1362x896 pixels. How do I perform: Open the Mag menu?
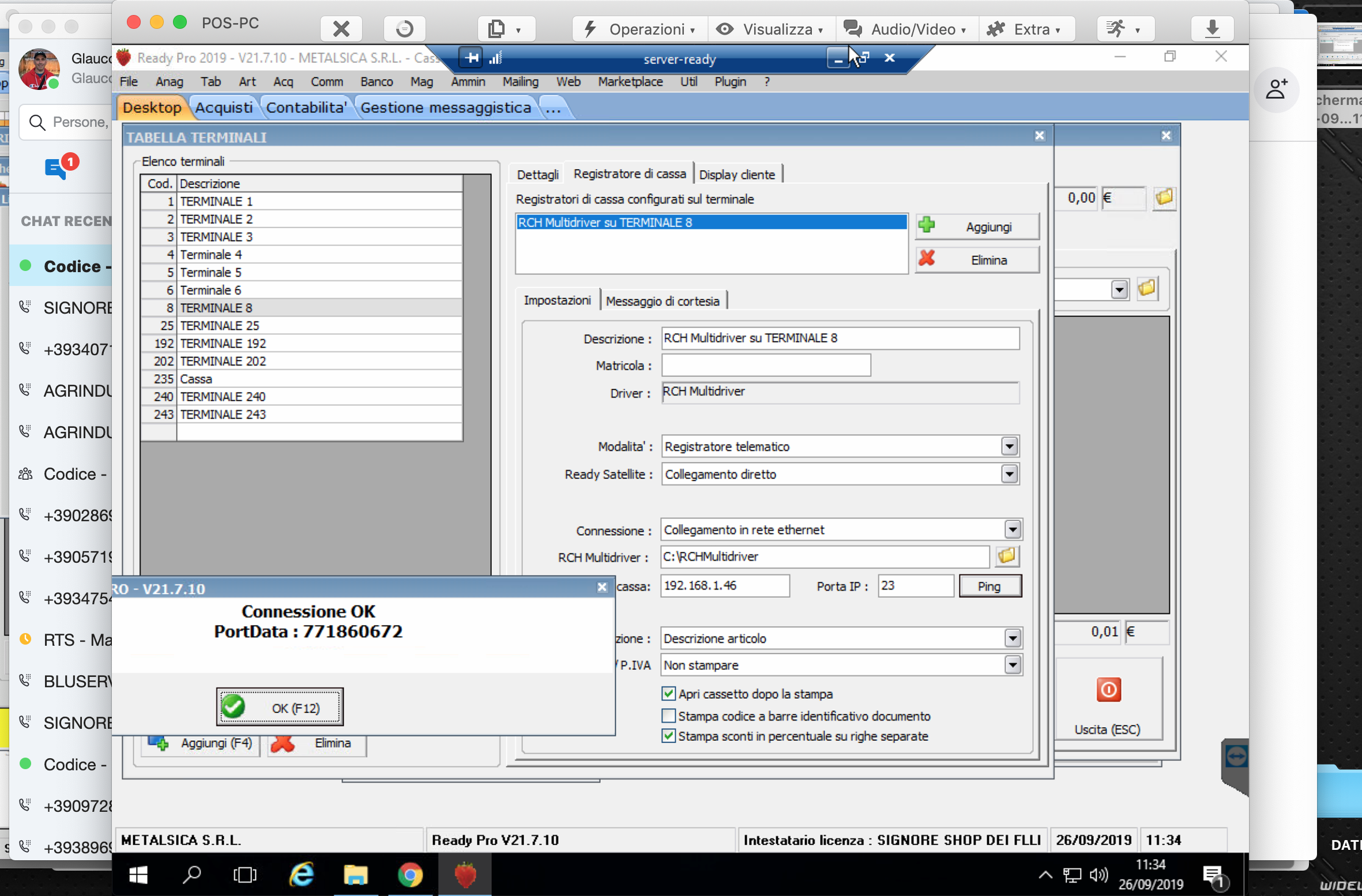(422, 82)
